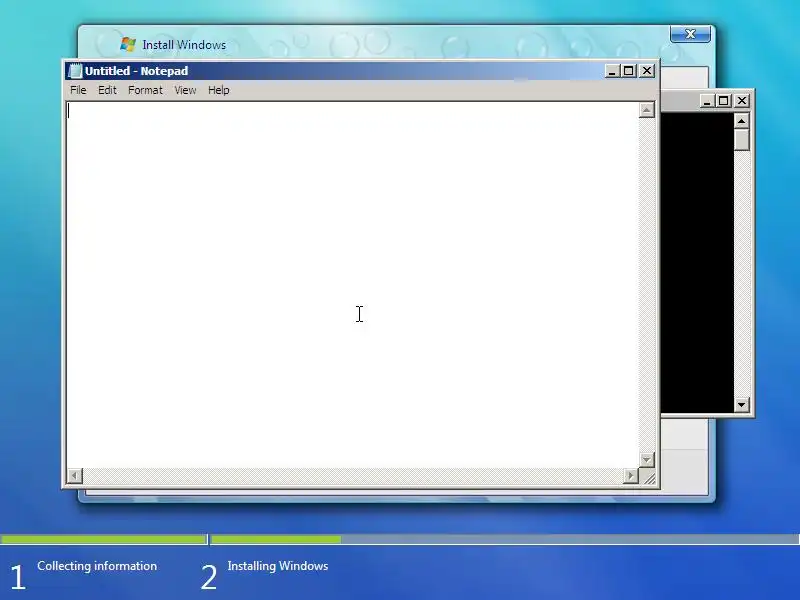800x600 pixels.
Task: Maximize the Notepad window
Action: 629,71
